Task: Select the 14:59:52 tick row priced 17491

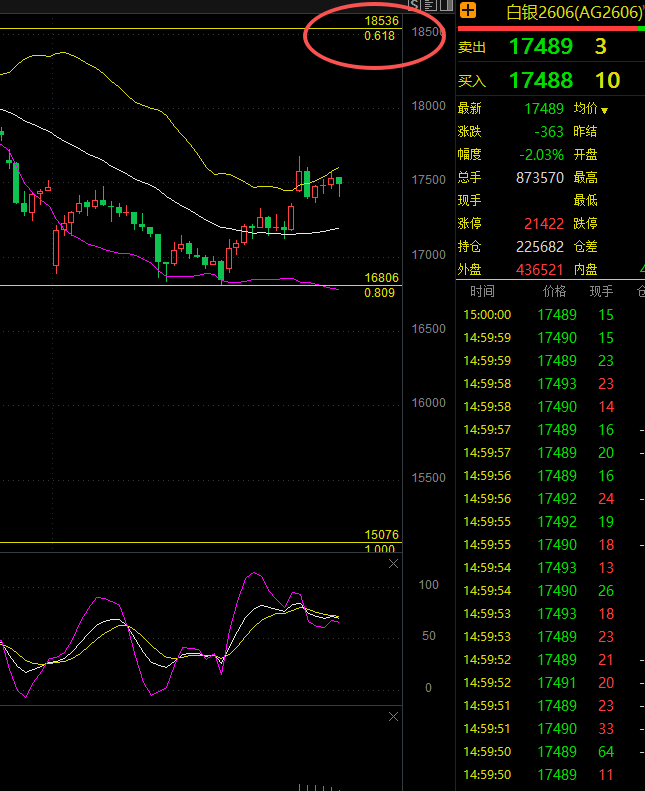Action: (551, 683)
